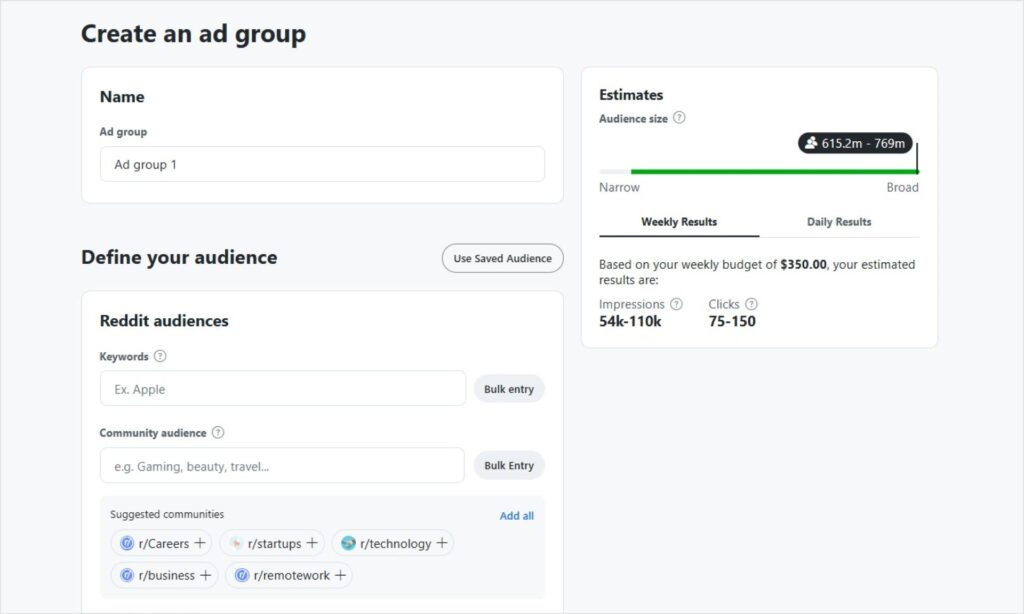Click the plus icon on r/business
The height and width of the screenshot is (614, 1024).
coord(206,575)
